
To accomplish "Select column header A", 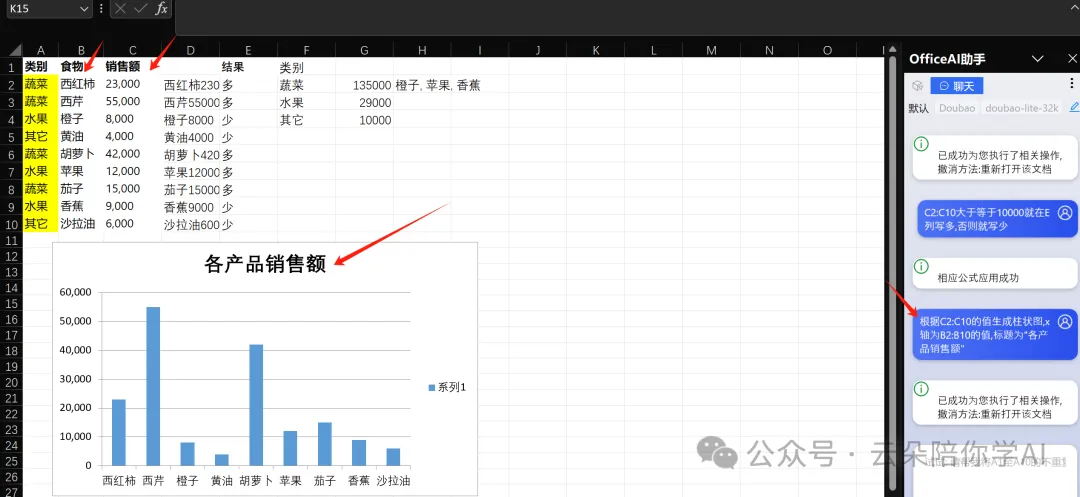I will click(41, 50).
